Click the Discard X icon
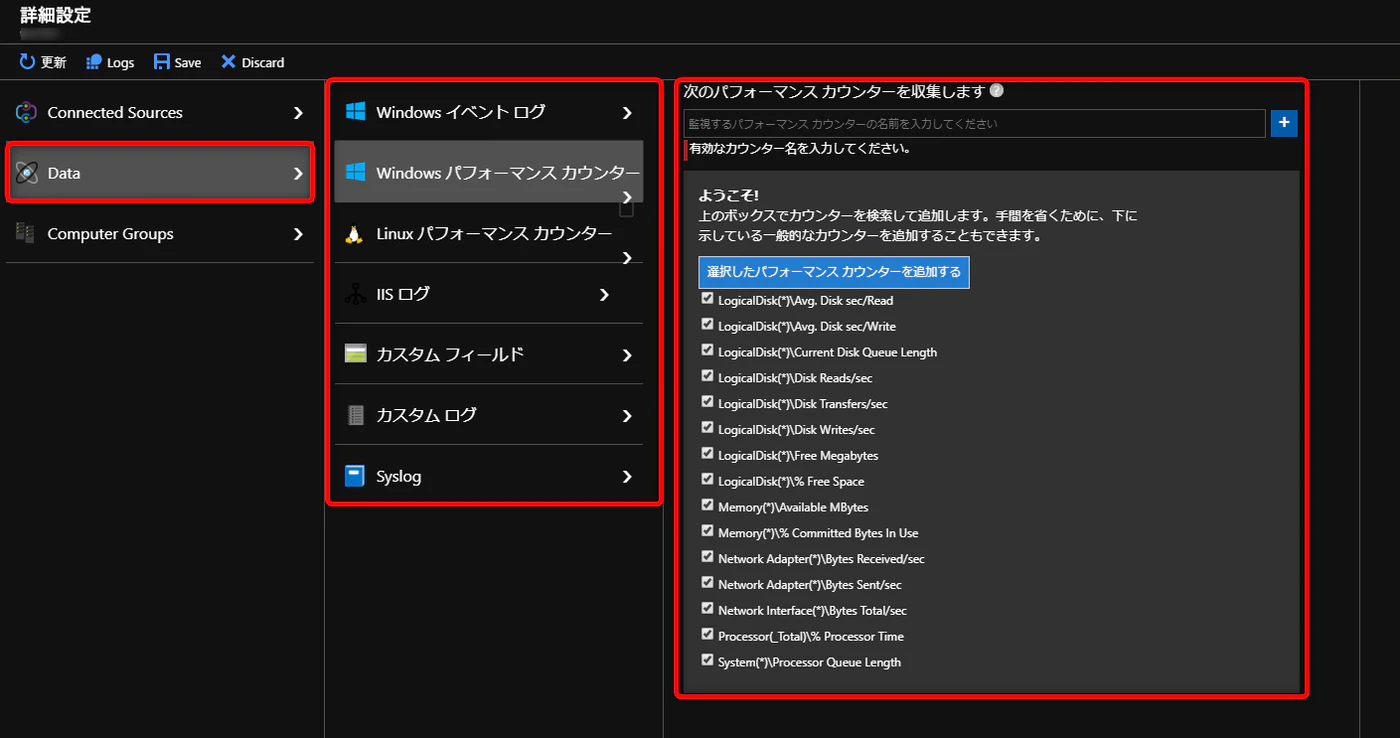The image size is (1400, 738). tap(228, 62)
